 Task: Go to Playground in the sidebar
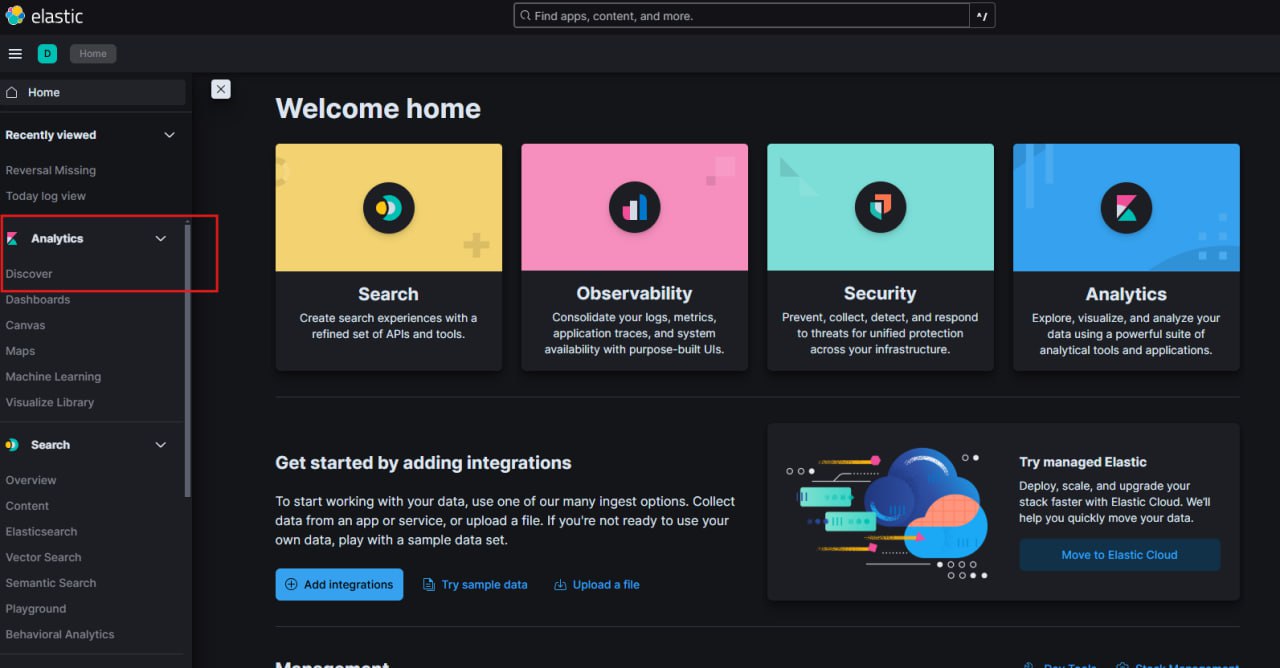[x=36, y=609]
